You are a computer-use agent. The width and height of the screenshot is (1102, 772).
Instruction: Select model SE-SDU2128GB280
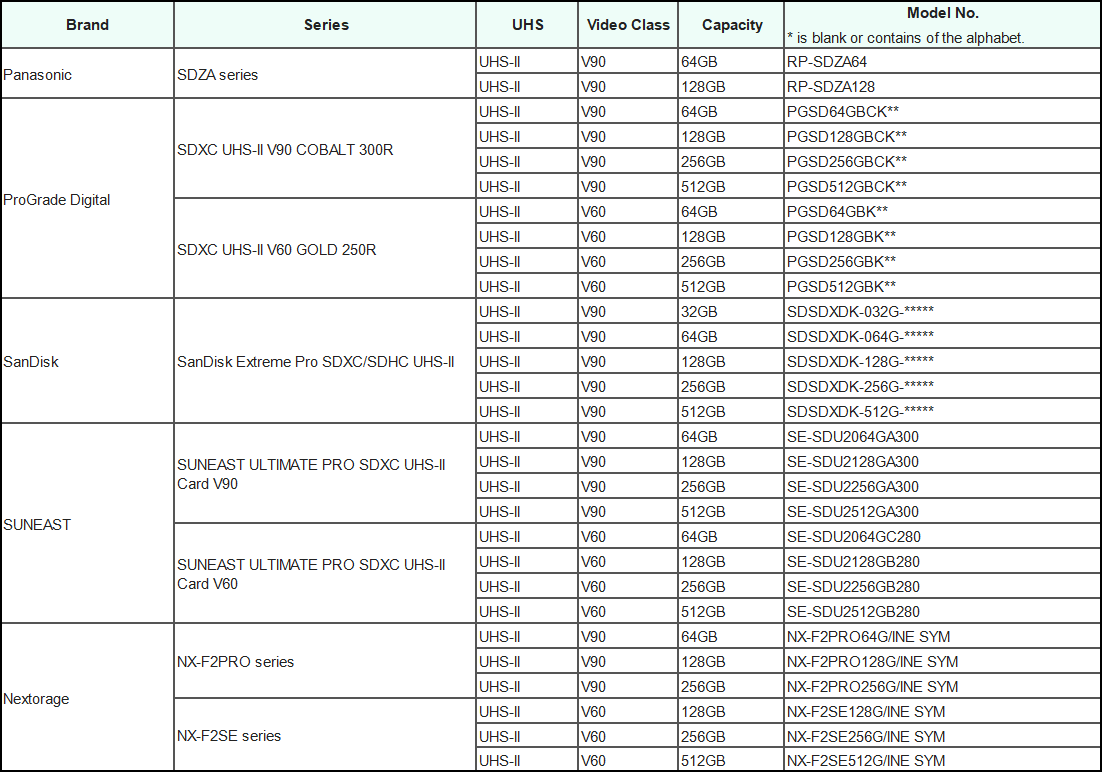coord(942,561)
